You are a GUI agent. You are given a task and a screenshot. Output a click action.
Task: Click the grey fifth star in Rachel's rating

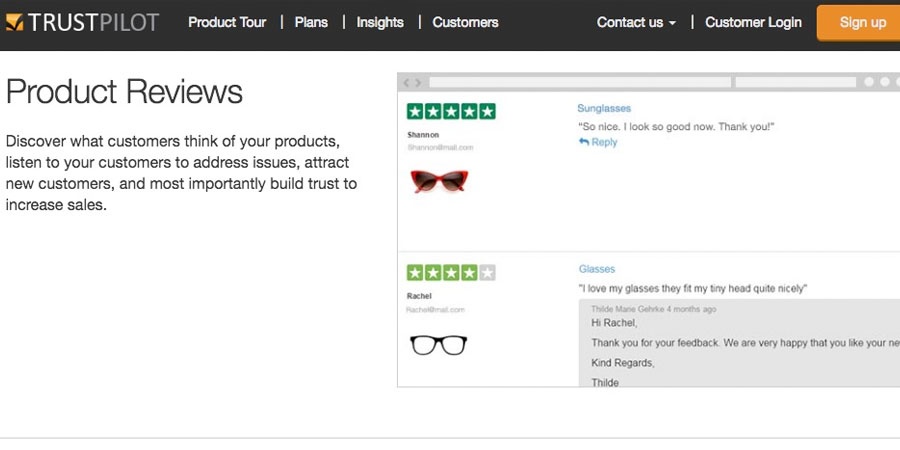coord(487,272)
